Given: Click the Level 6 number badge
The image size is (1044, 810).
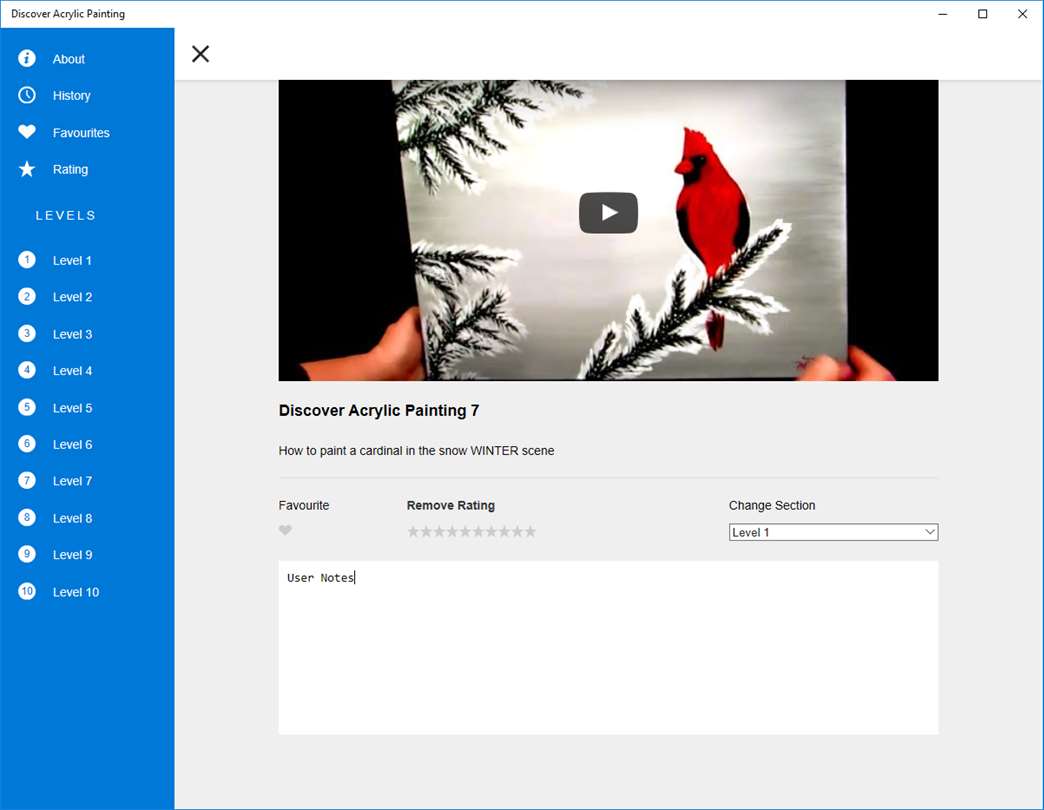Looking at the screenshot, I should [27, 443].
